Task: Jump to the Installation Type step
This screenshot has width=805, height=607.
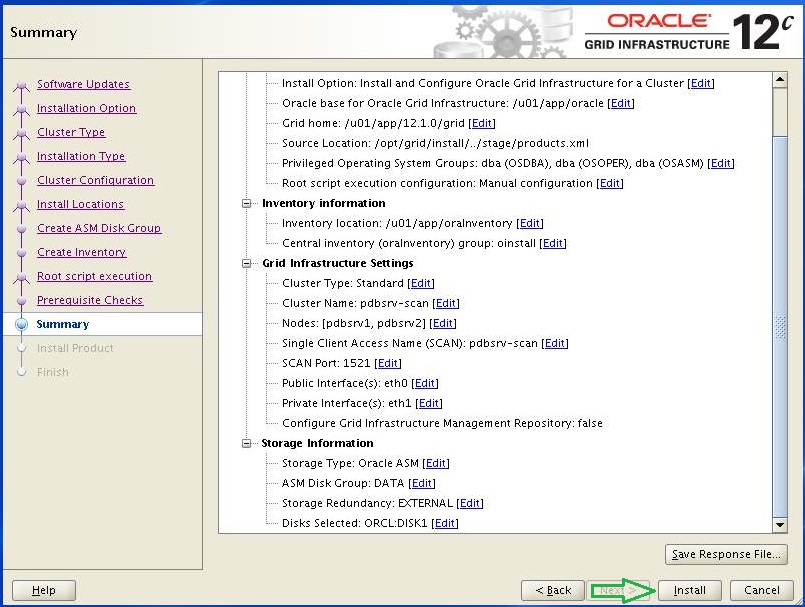Action: tap(81, 156)
